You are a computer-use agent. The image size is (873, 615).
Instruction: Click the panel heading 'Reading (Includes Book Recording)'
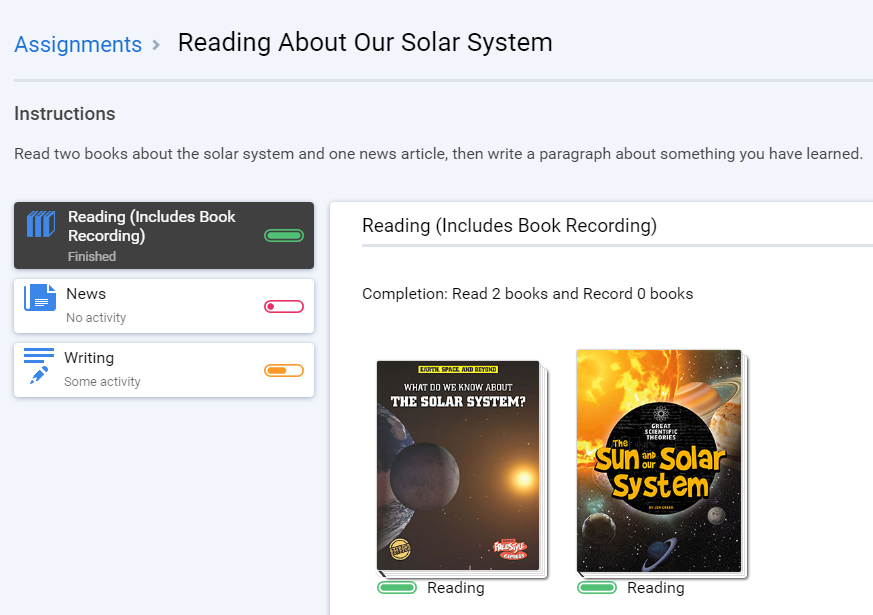coord(509,225)
